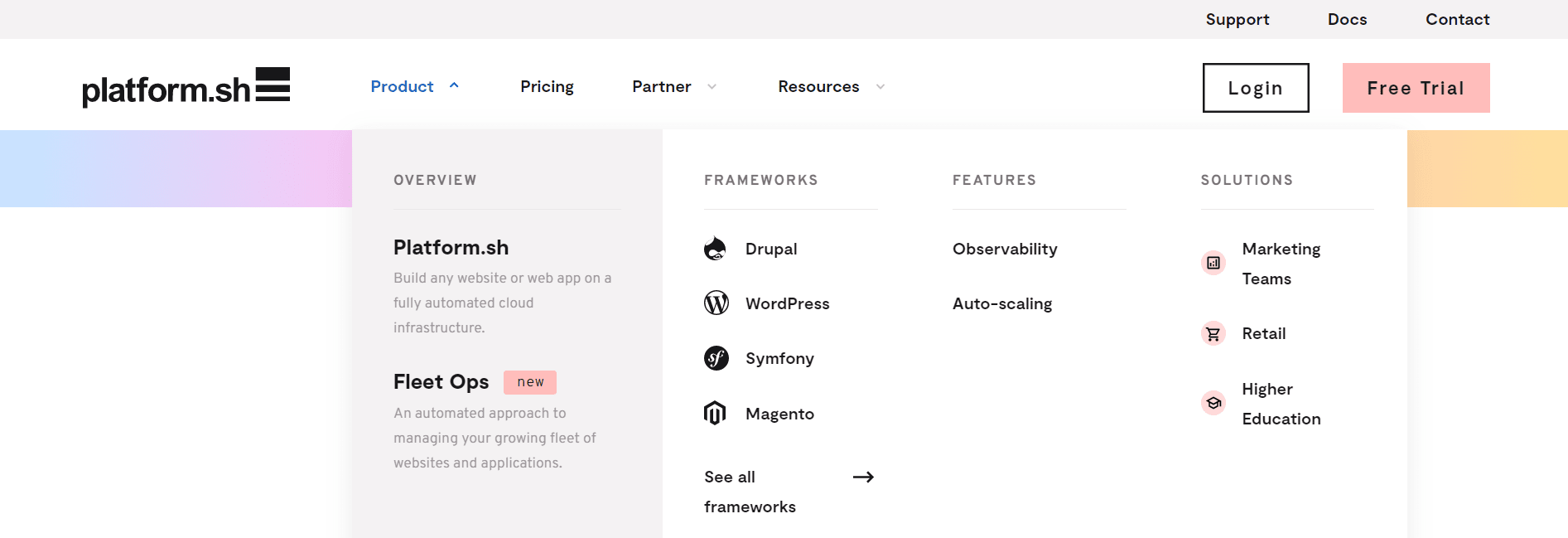Click the WordPress logo icon
1568x538 pixels.
[716, 303]
